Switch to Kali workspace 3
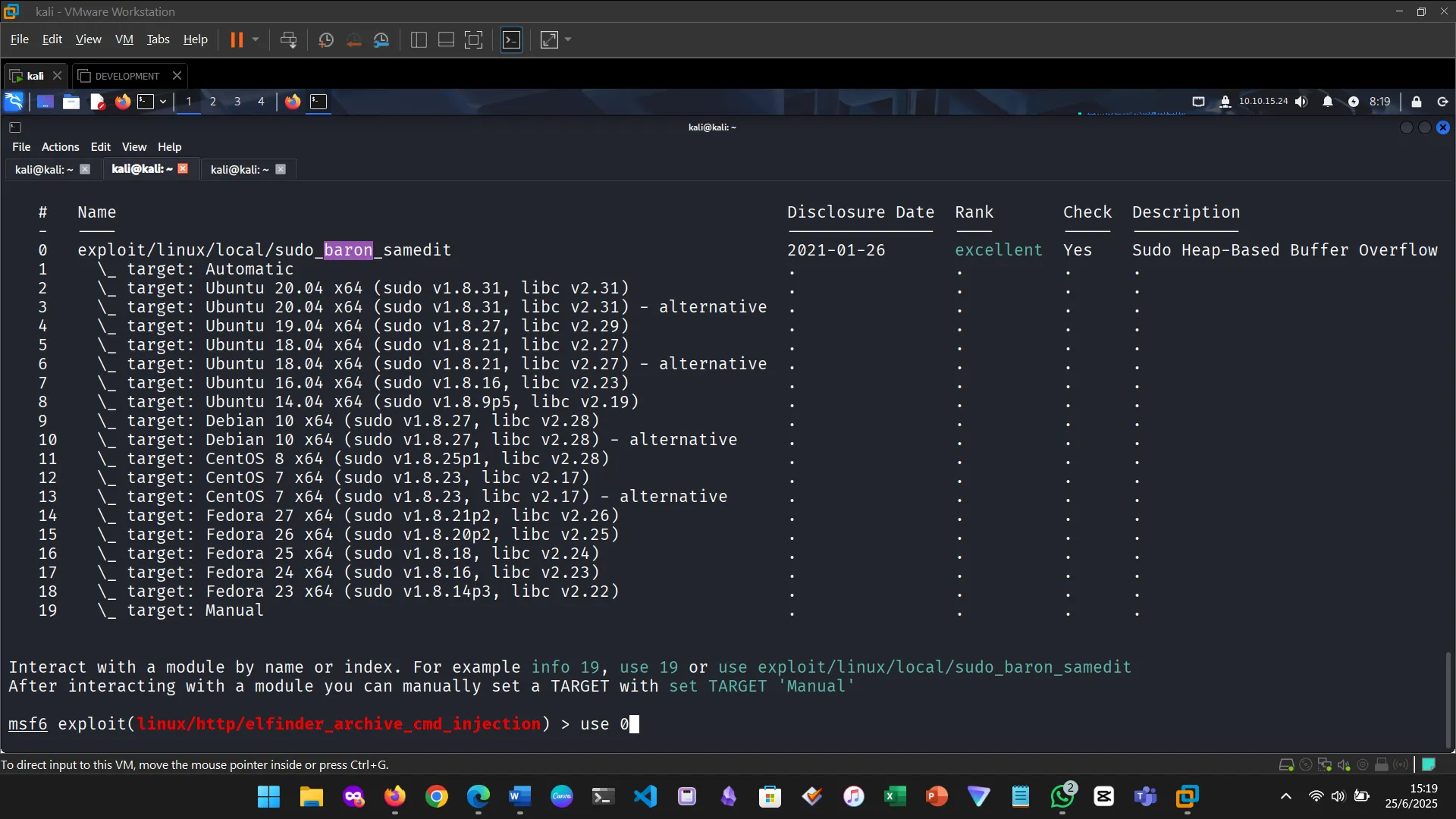This screenshot has height=819, width=1456. click(x=237, y=102)
